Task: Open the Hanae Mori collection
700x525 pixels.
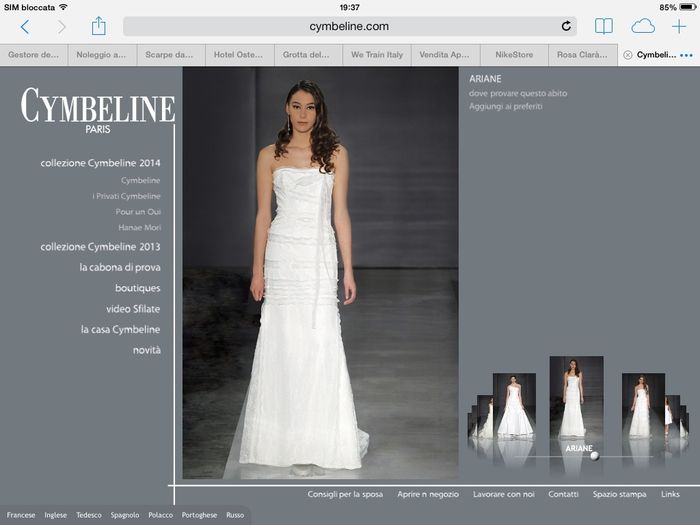Action: click(139, 227)
